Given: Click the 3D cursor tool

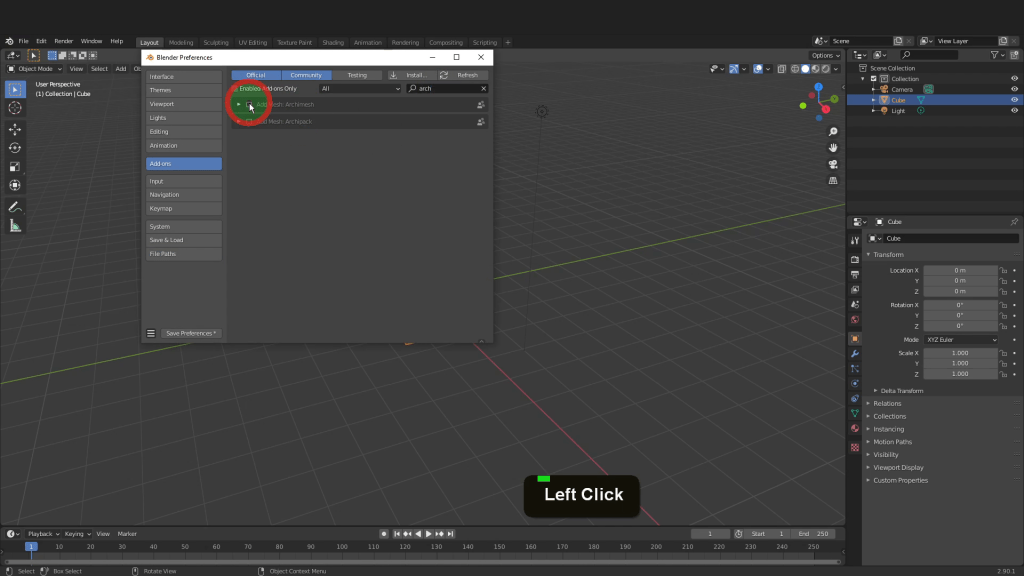Looking at the screenshot, I should [15, 107].
